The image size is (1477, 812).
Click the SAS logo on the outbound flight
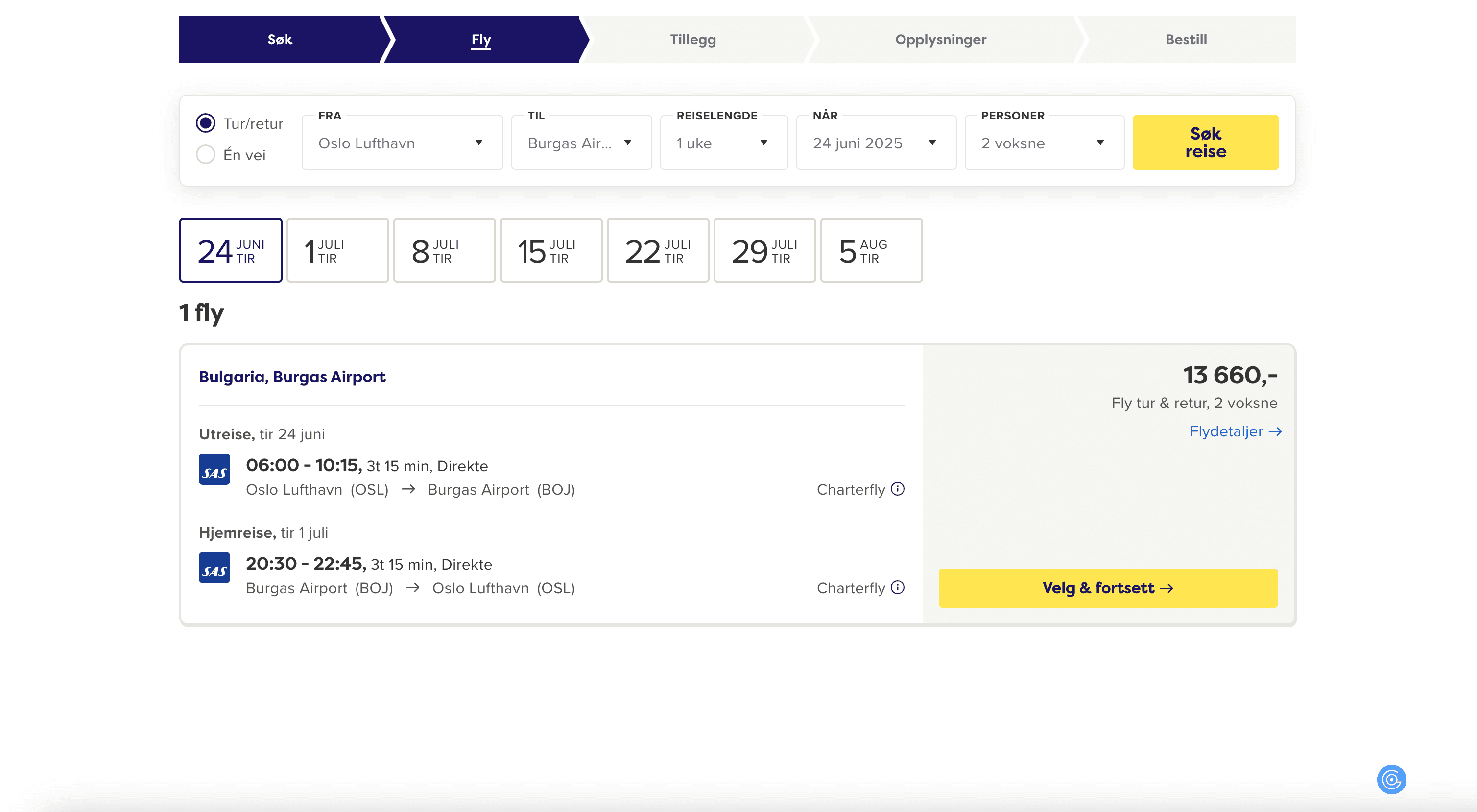pos(214,469)
